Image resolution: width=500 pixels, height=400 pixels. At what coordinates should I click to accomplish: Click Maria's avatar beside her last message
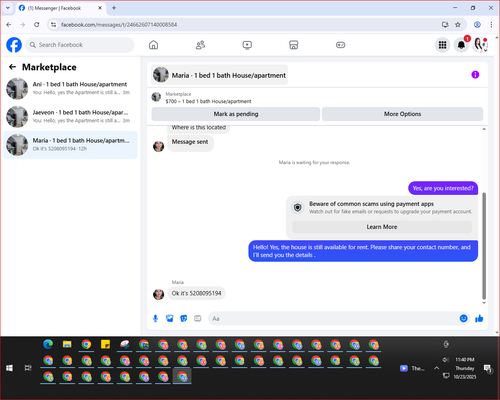(158, 294)
